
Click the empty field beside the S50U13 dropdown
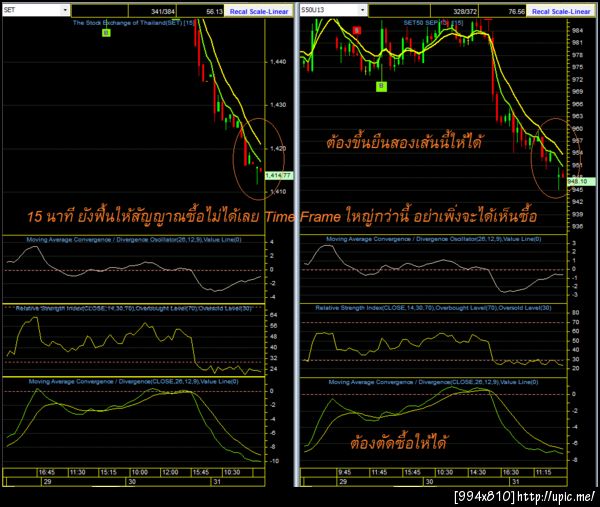[x=399, y=11]
